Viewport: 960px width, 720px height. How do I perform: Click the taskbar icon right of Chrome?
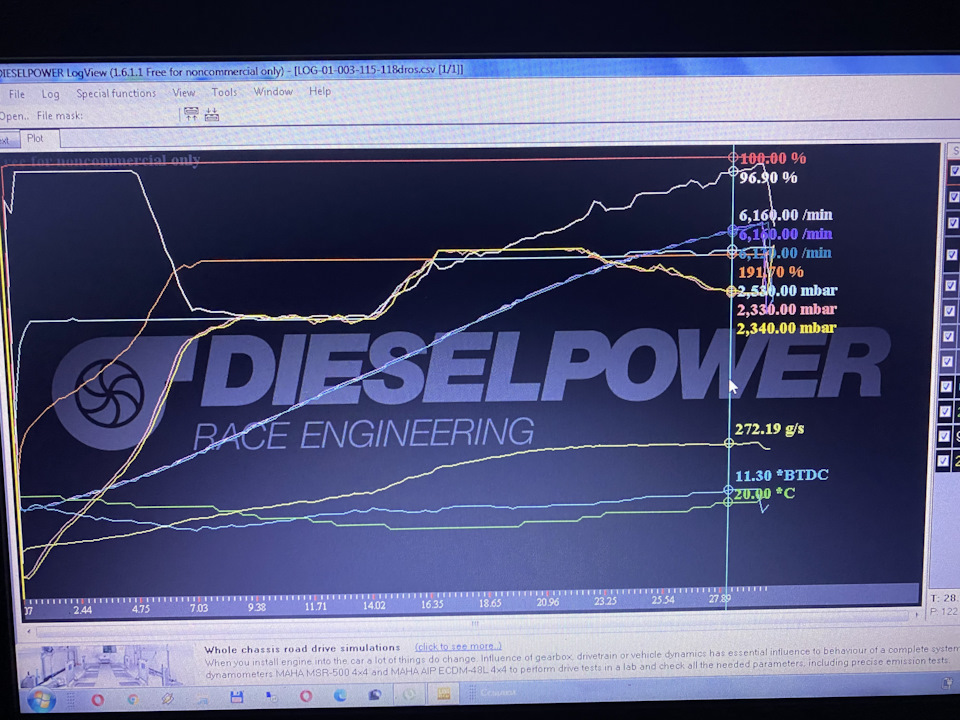[x=167, y=699]
